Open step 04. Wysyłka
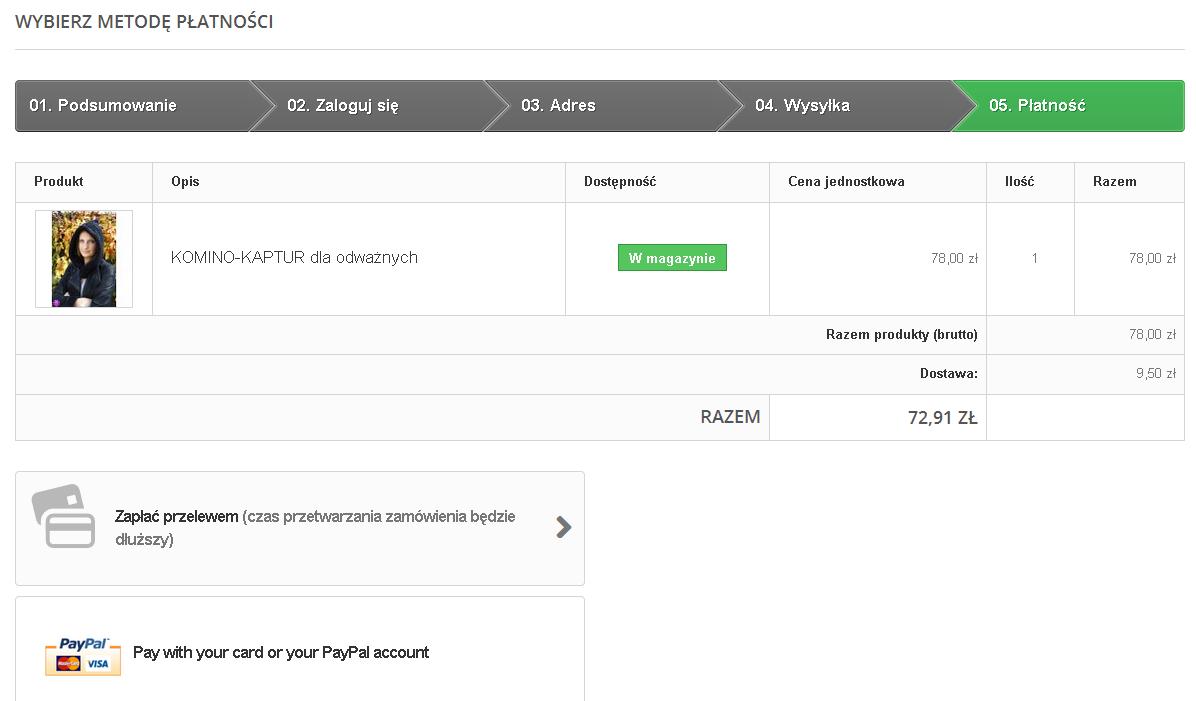 point(802,106)
